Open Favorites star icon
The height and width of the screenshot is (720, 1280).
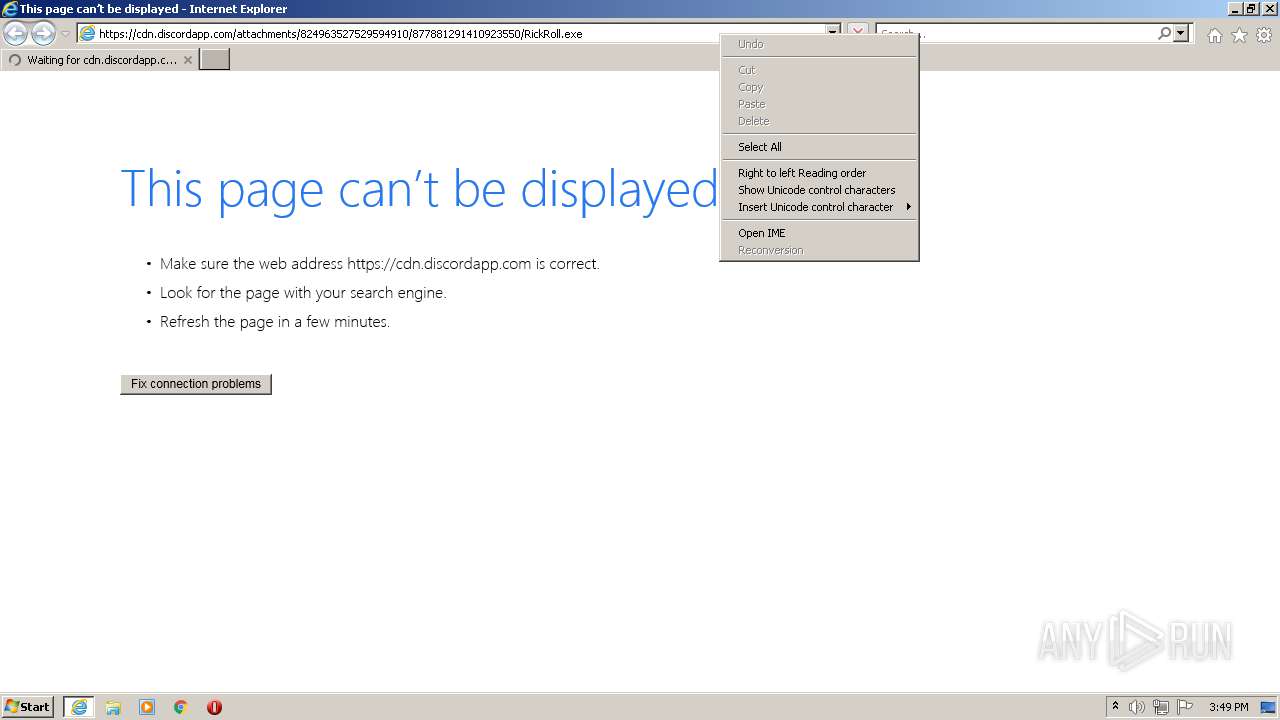pyautogui.click(x=1239, y=35)
